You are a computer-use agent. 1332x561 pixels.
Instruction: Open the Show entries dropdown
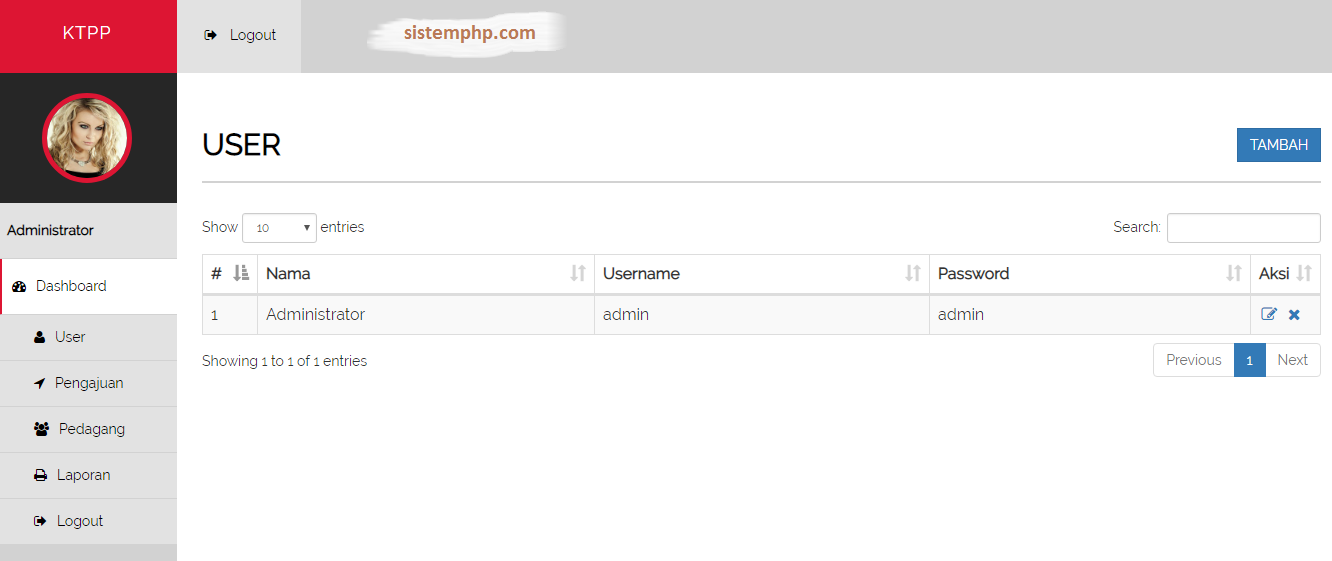click(x=279, y=228)
